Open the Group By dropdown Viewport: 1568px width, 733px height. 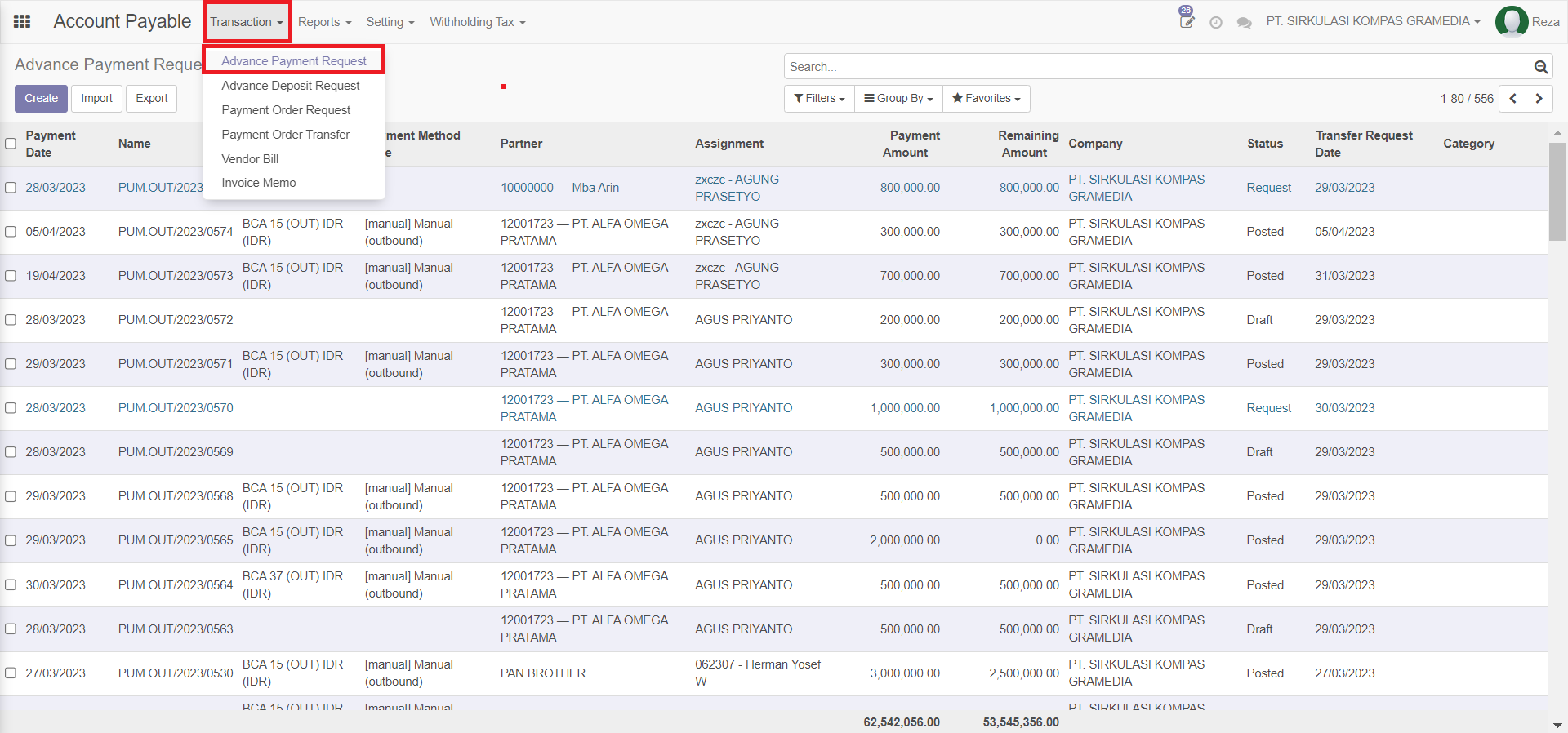[x=898, y=99]
